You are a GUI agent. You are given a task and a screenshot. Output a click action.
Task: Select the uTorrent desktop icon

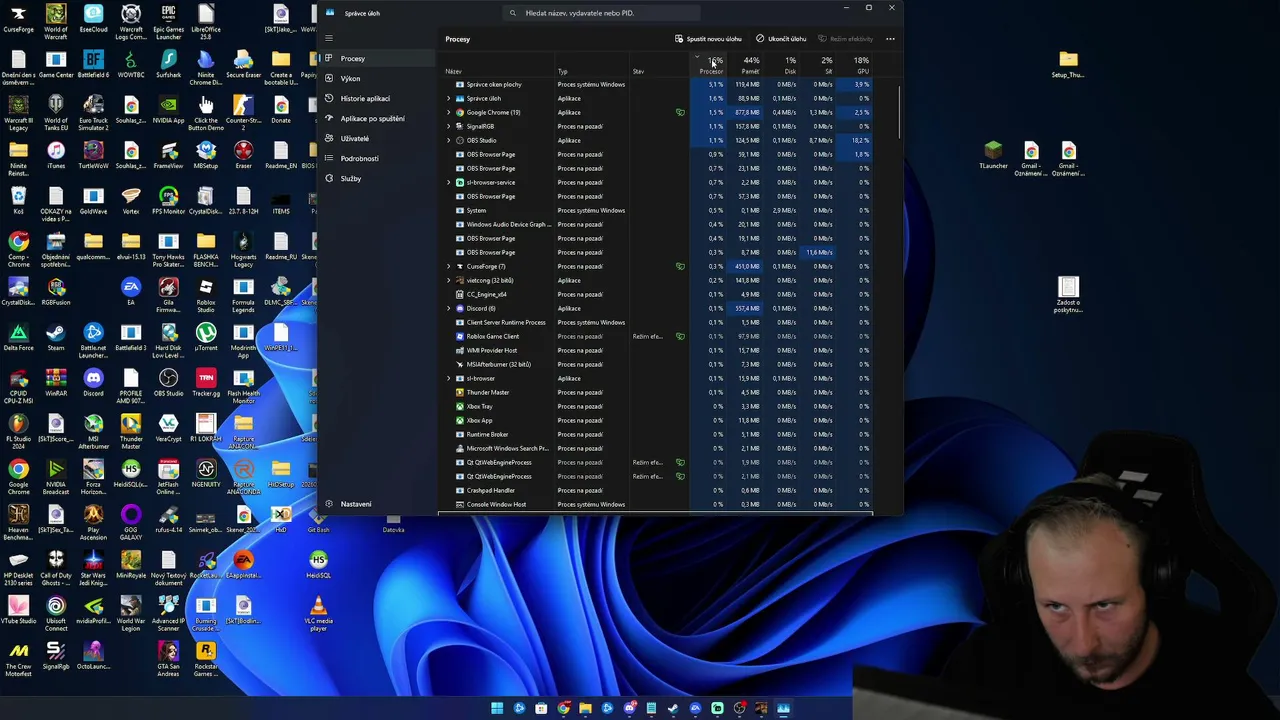(x=206, y=337)
